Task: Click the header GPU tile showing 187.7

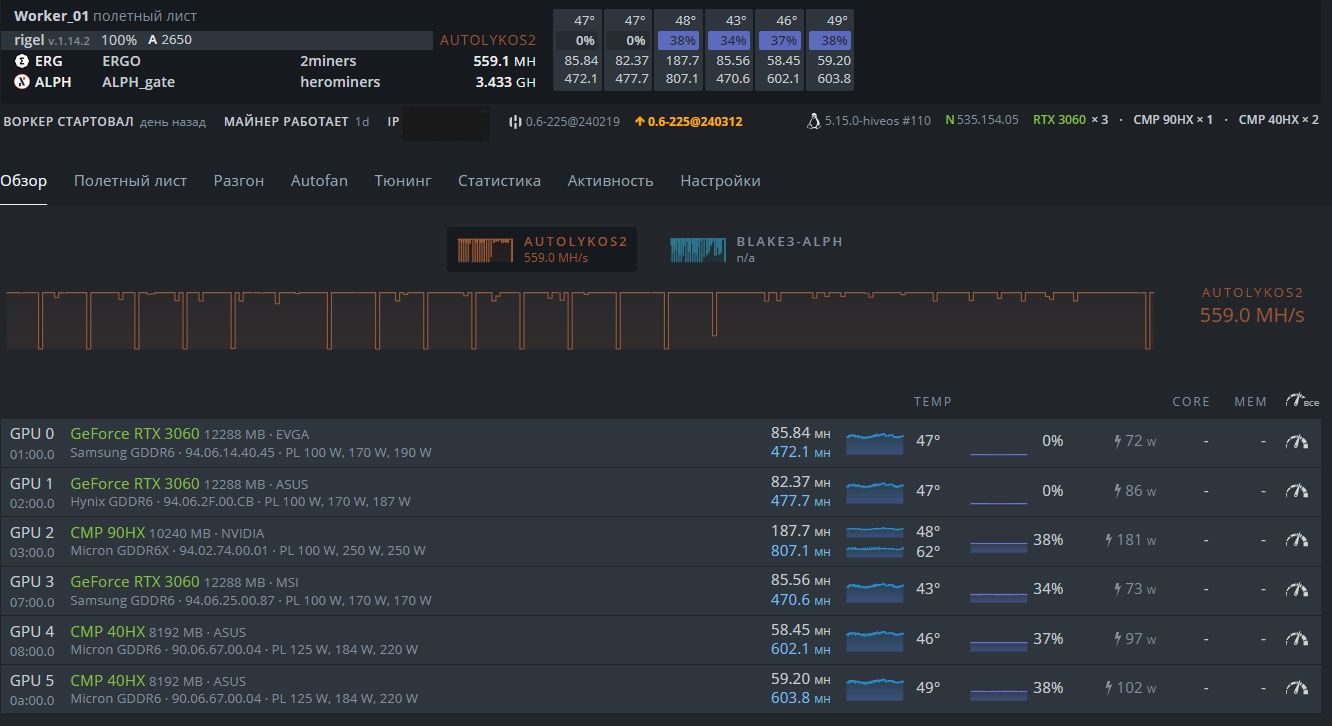Action: tap(679, 50)
